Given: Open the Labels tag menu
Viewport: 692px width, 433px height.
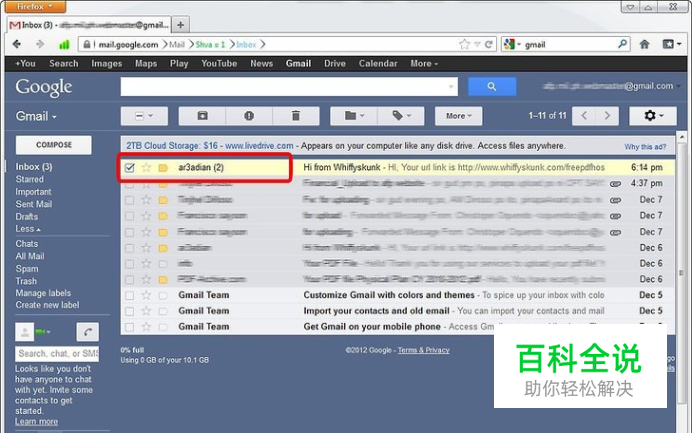Looking at the screenshot, I should click(401, 116).
